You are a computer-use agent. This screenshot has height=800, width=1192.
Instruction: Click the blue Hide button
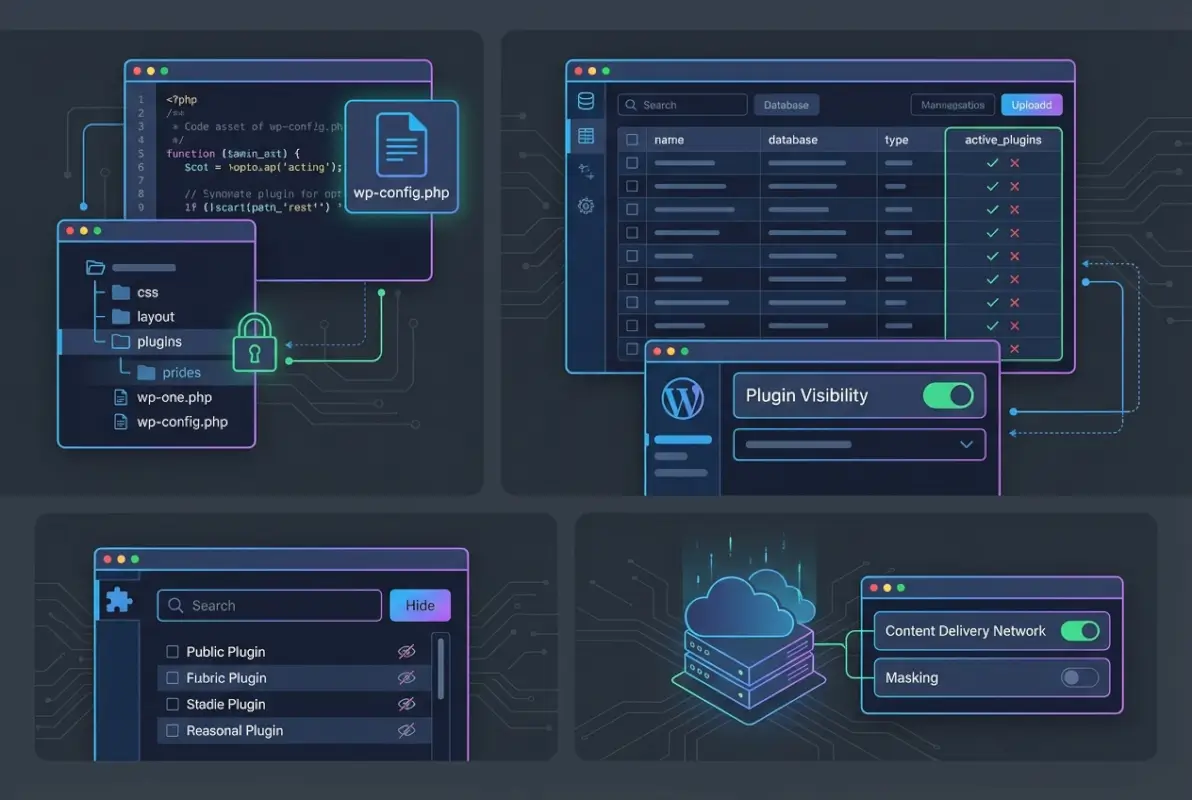[x=420, y=605]
